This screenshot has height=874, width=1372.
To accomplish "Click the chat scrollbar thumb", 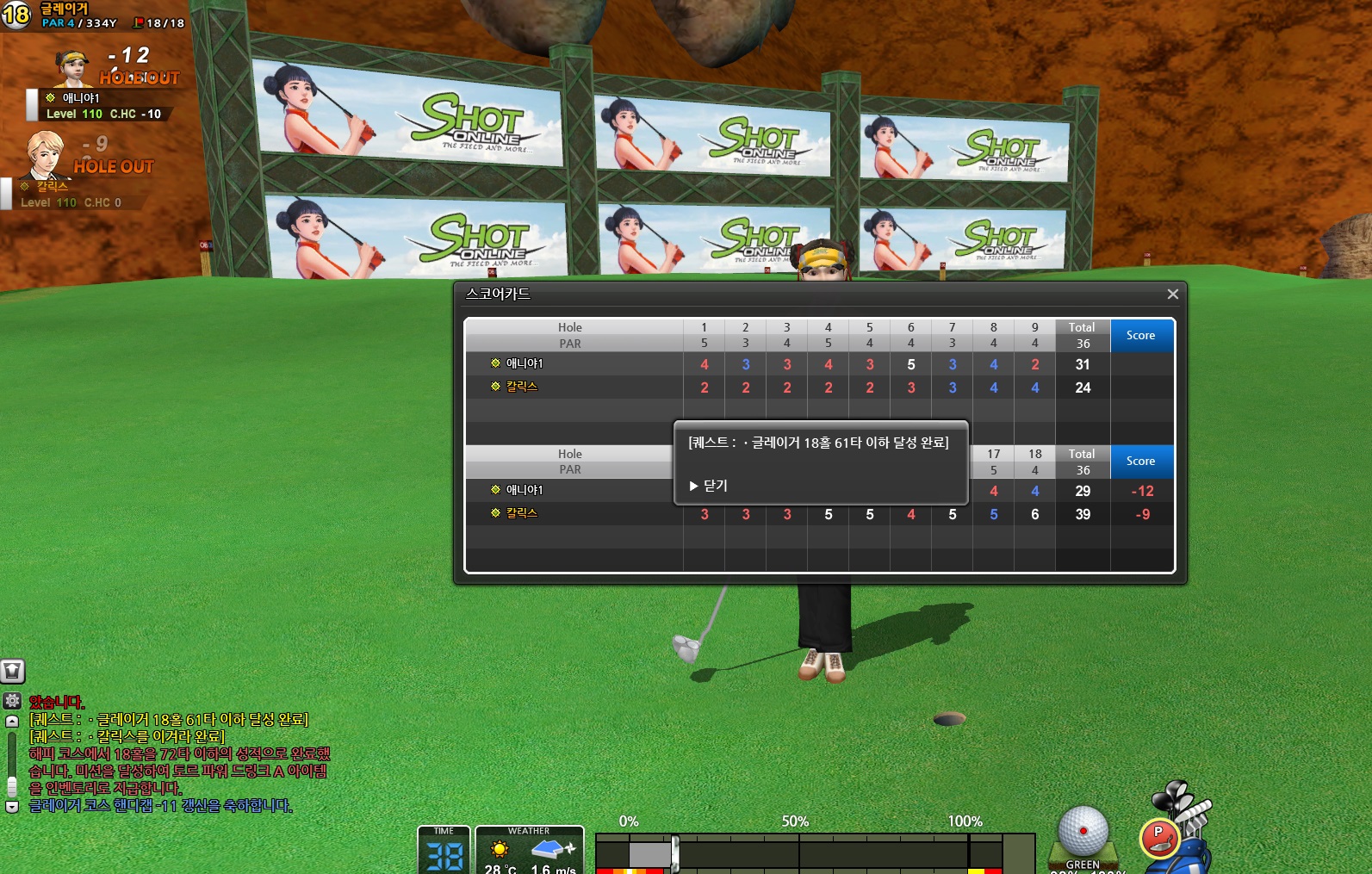I will click(x=12, y=786).
